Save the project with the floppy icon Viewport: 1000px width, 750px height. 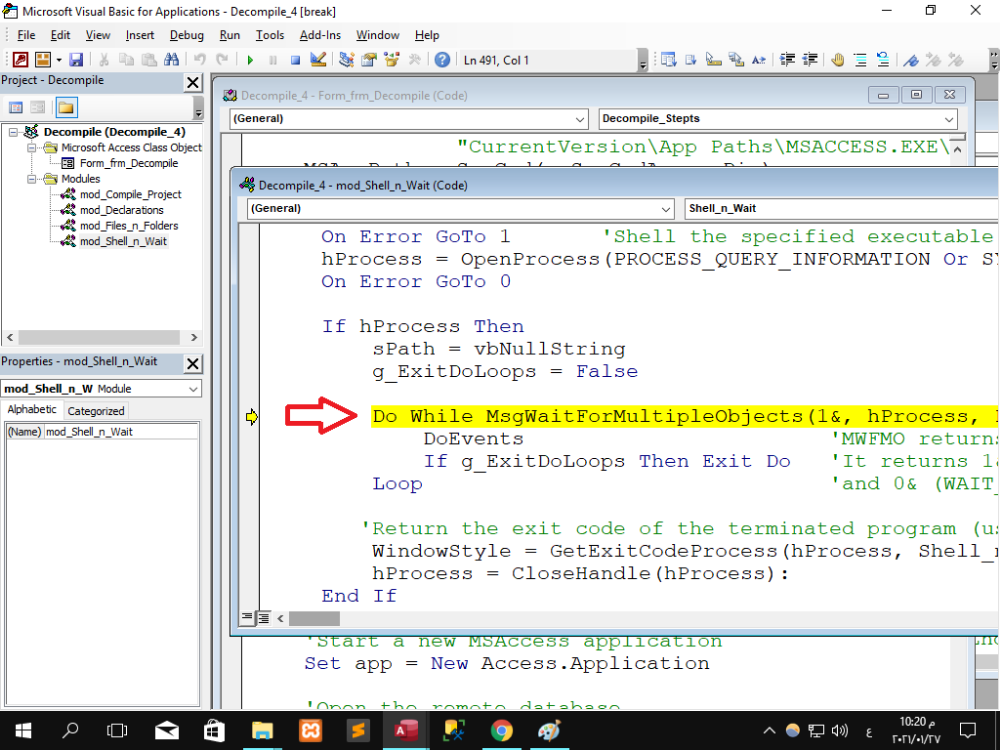tap(76, 60)
